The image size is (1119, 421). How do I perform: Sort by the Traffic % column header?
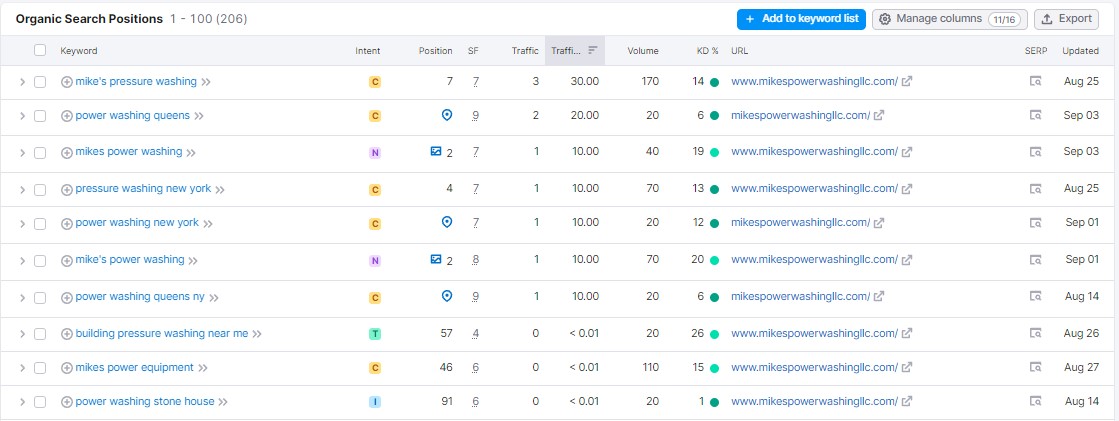pos(574,51)
